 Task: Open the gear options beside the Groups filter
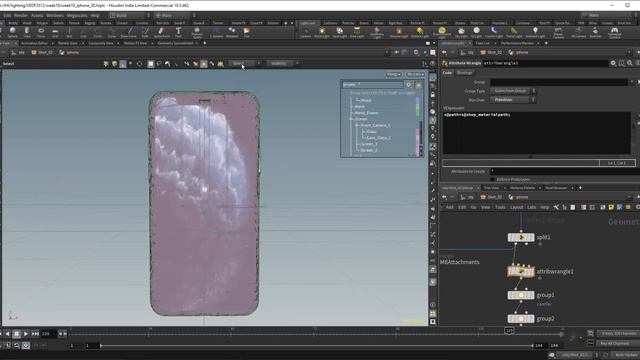coord(409,84)
